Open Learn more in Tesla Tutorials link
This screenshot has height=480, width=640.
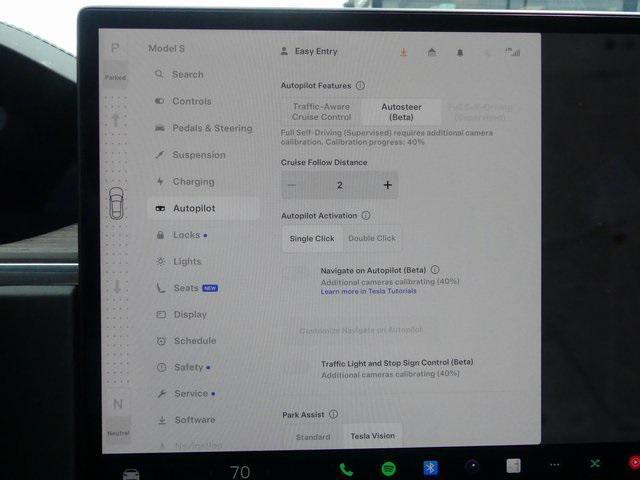[368, 291]
